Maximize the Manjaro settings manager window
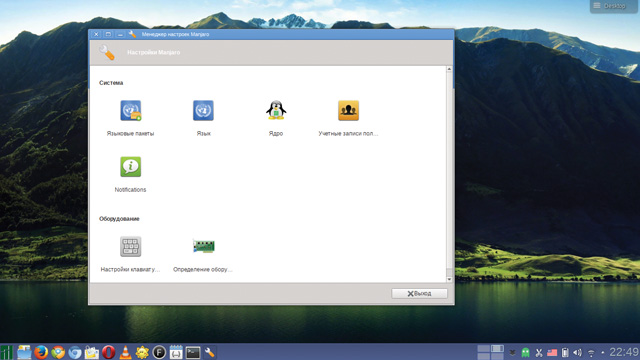The height and width of the screenshot is (360, 640). (x=108, y=34)
